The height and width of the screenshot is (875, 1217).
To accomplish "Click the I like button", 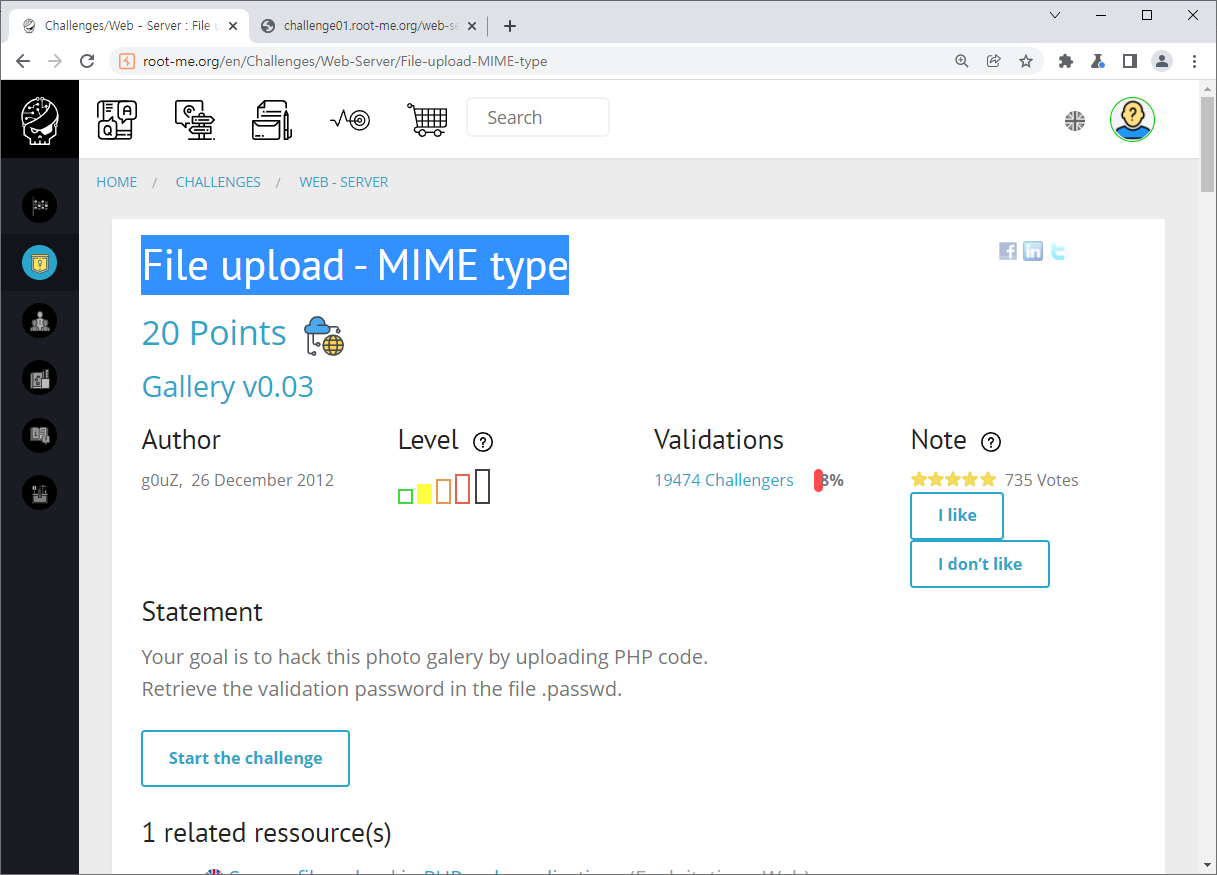I will coord(957,515).
